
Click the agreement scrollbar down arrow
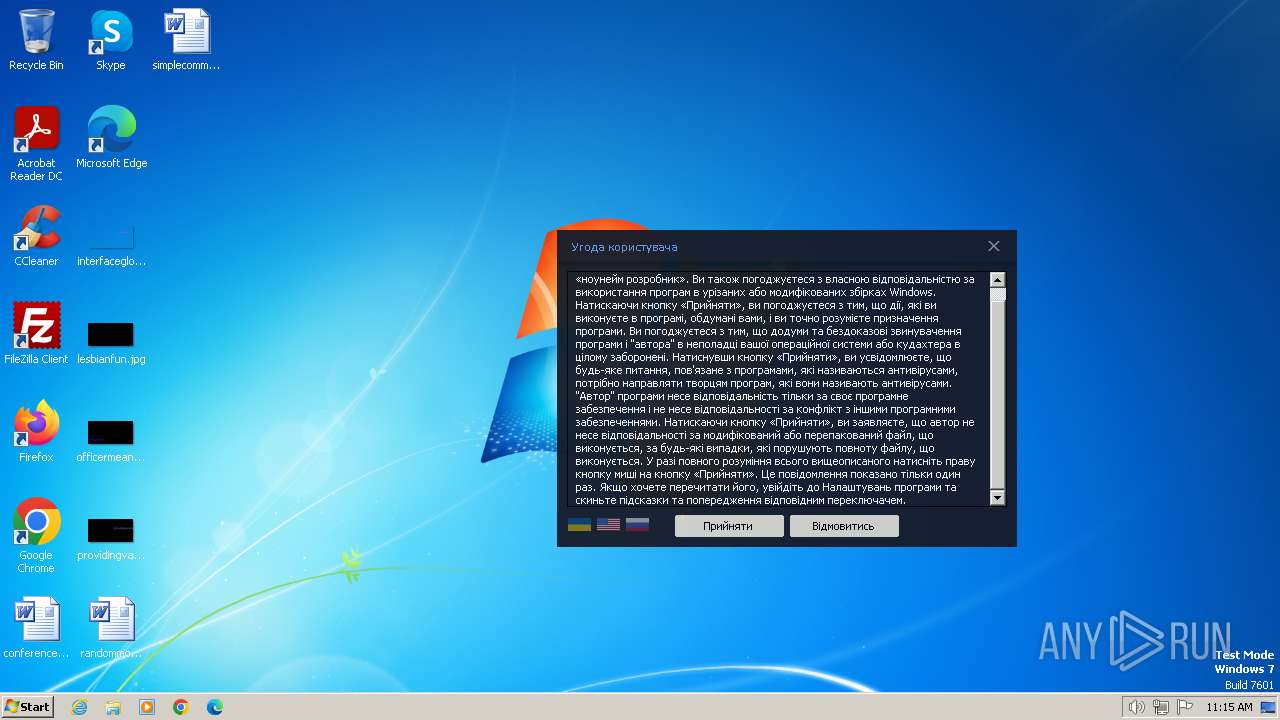click(x=997, y=497)
